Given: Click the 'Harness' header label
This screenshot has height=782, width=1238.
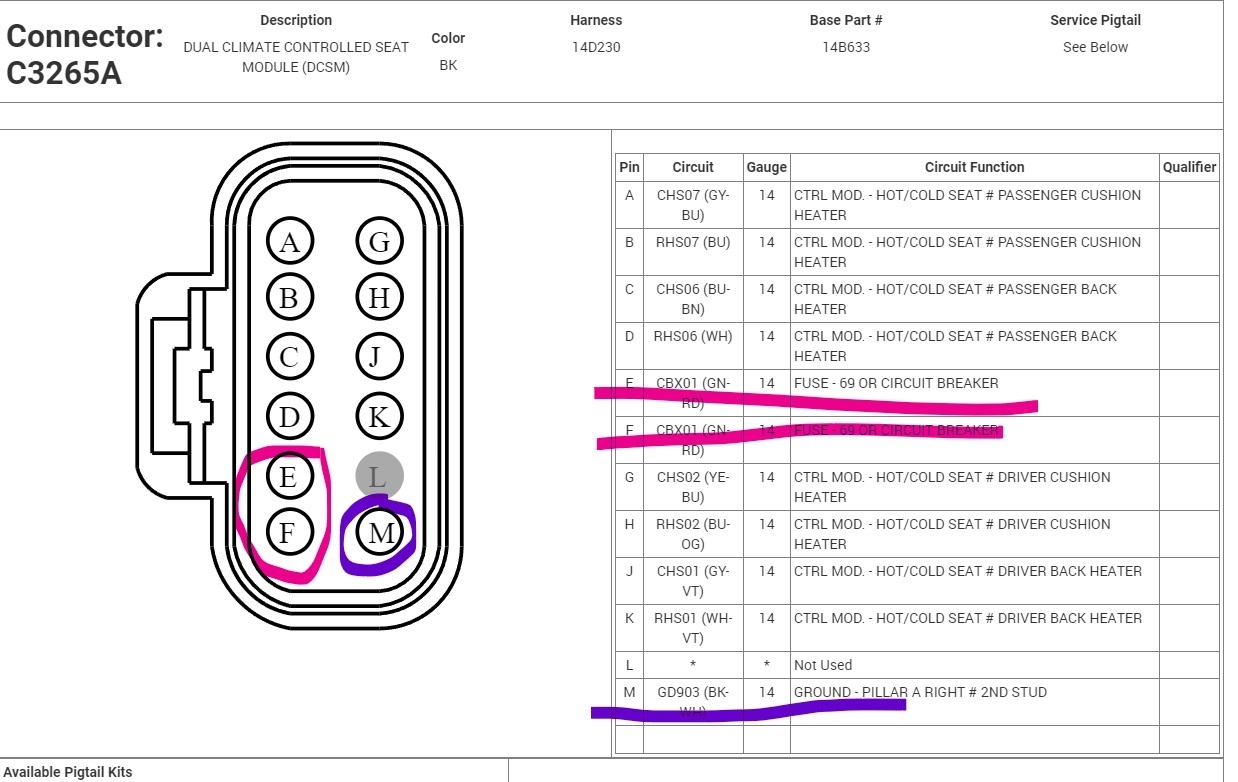Looking at the screenshot, I should 596,20.
